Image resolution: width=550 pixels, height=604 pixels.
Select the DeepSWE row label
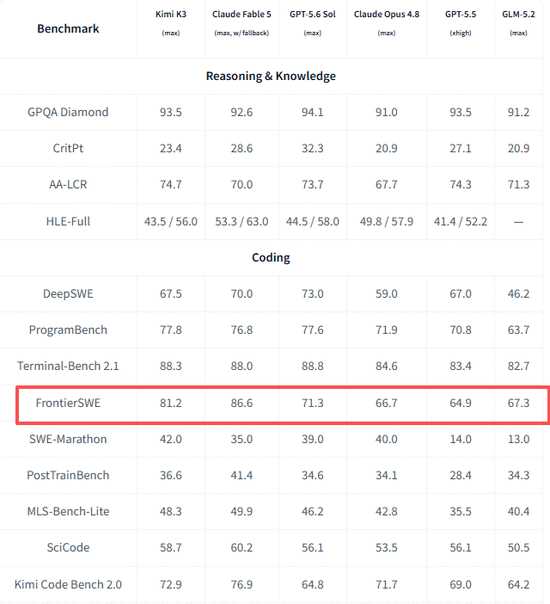coord(68,294)
